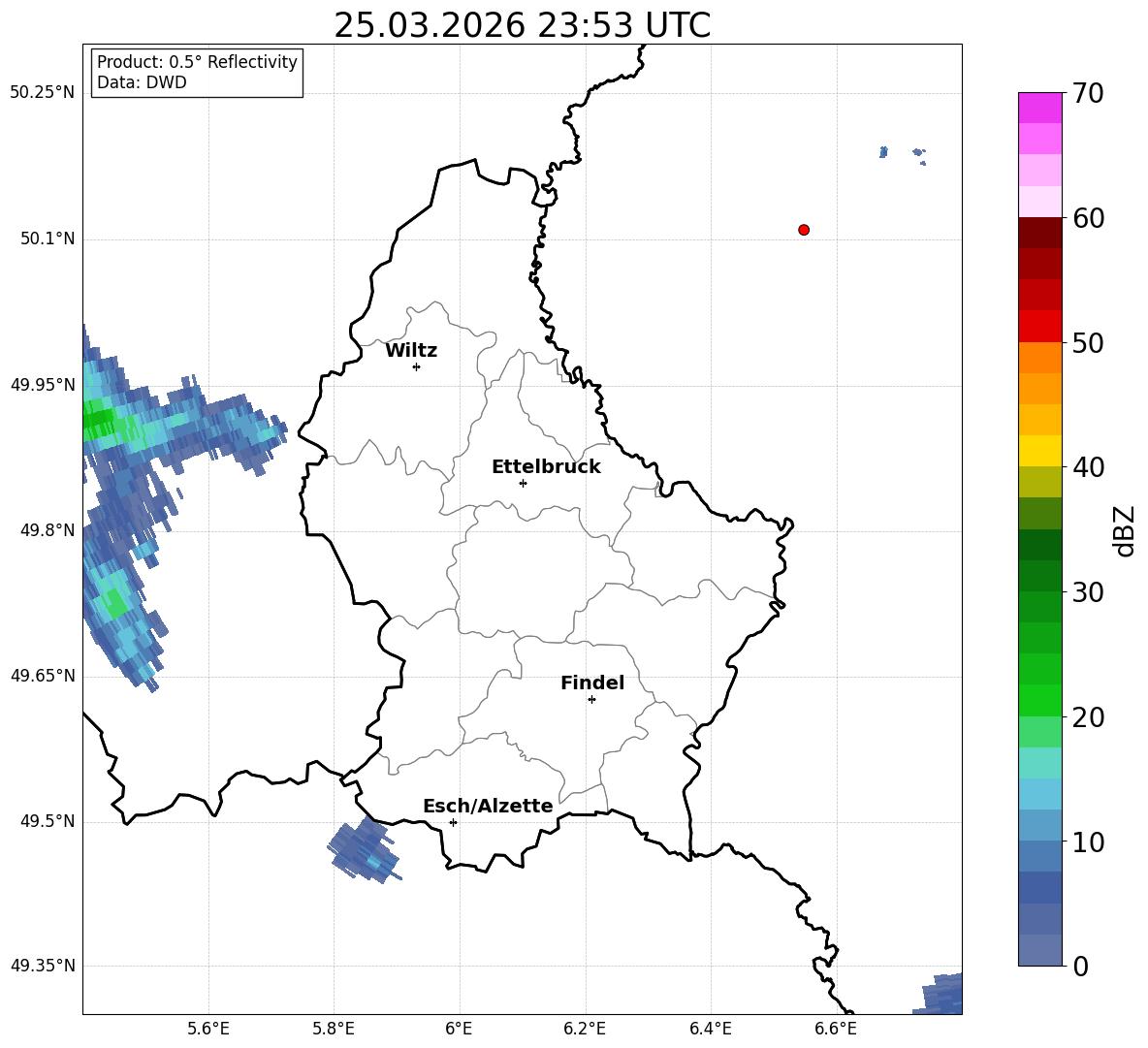Click the 30 colorbar tick label
This screenshot has height=1048, width=1148.
1087,592
